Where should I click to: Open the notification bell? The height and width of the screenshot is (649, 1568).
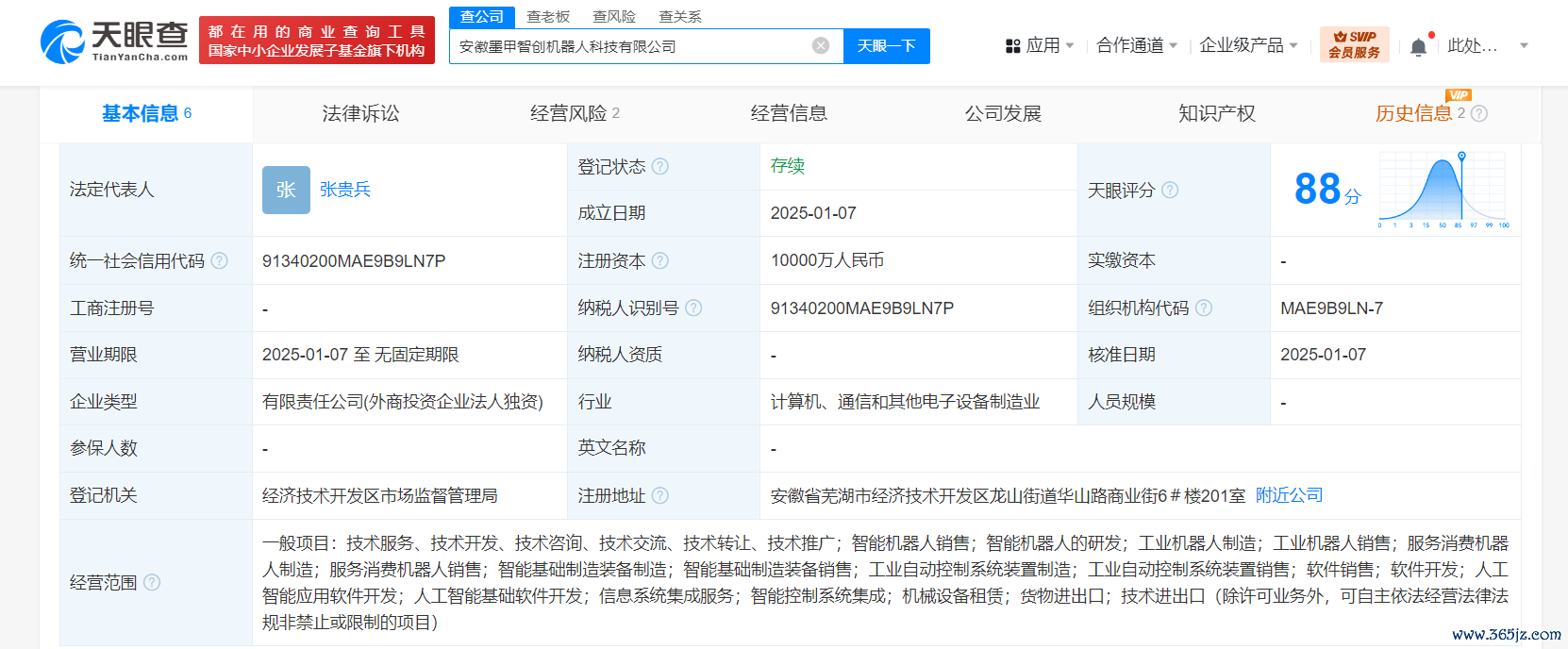[1418, 46]
